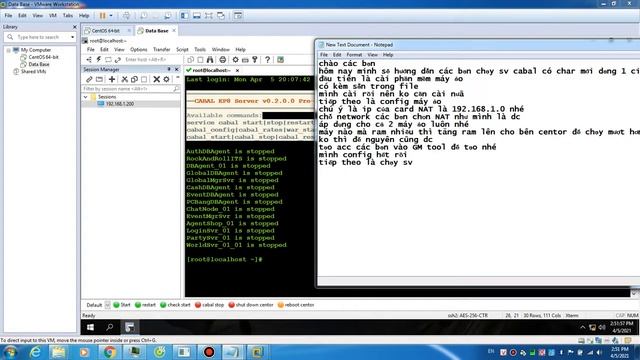Open Notepad Format menu
The height and width of the screenshot is (360, 640).
tap(354, 55)
